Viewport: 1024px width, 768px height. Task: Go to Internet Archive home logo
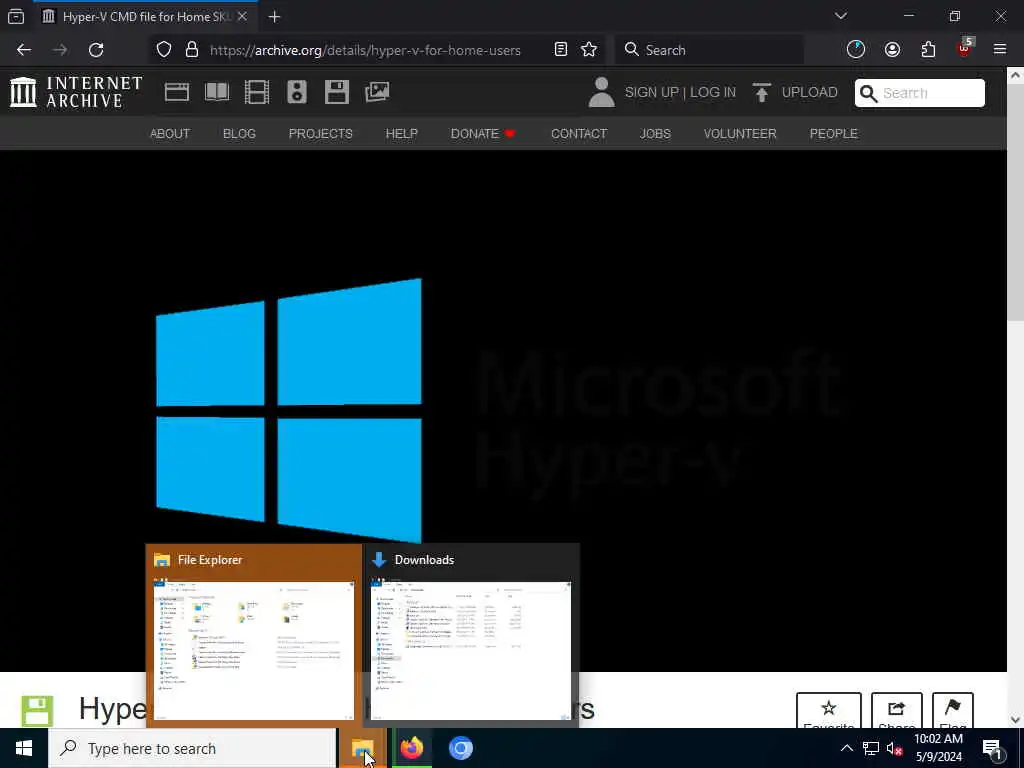pos(76,92)
